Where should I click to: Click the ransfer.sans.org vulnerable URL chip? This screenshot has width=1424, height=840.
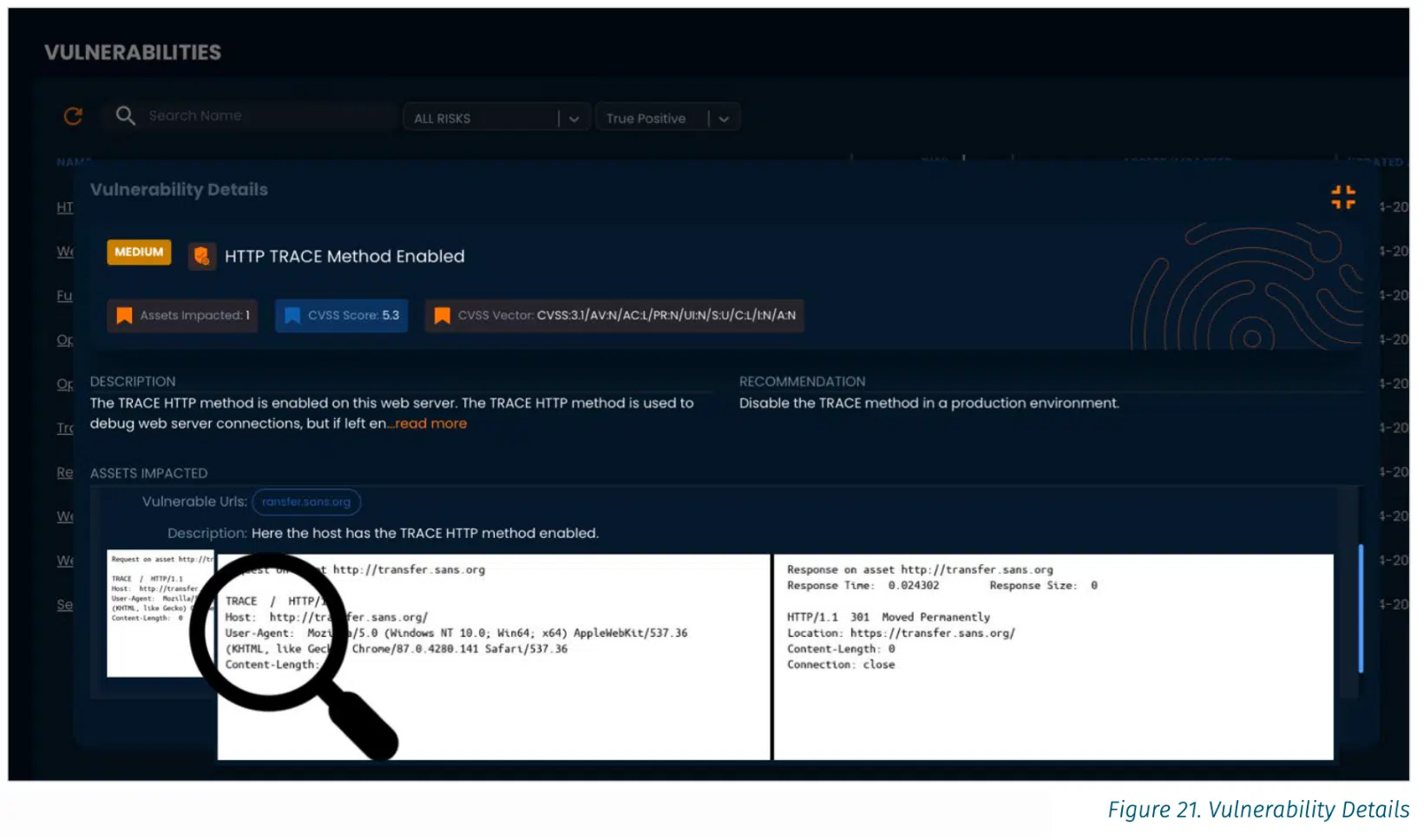pyautogui.click(x=306, y=502)
